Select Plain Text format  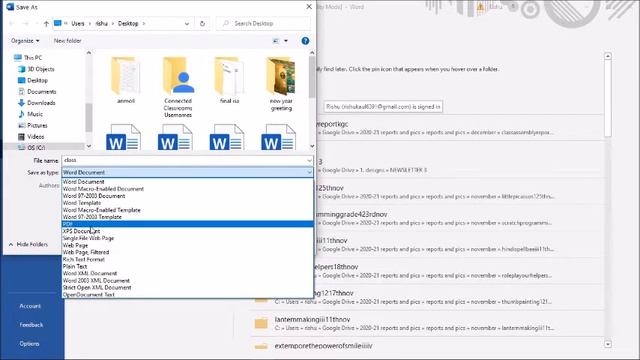75,266
